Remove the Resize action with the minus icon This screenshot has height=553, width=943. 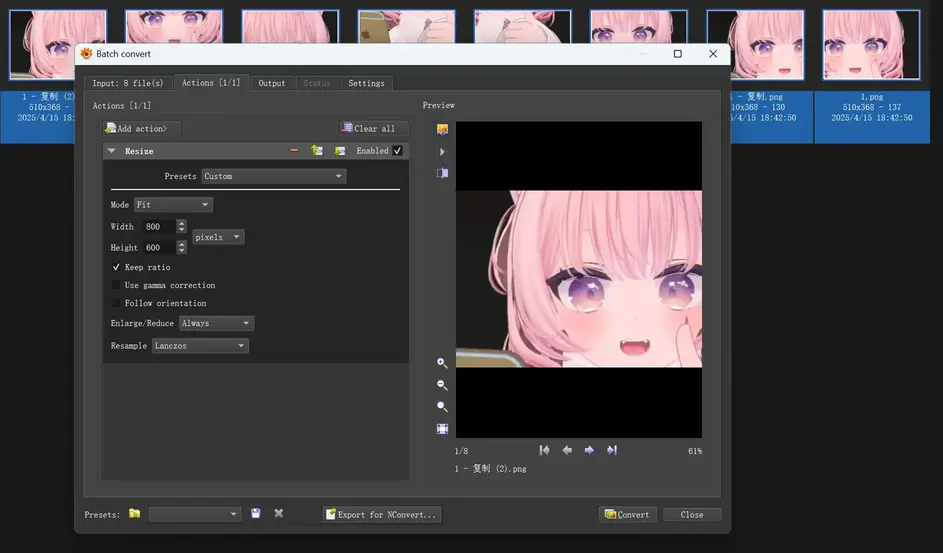tap(294, 151)
